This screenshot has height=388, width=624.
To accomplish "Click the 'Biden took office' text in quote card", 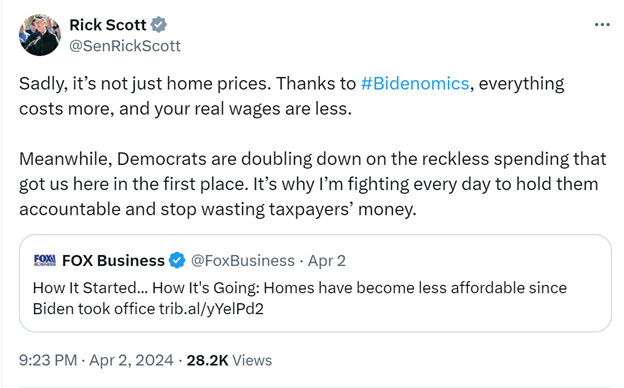I will tap(94, 309).
